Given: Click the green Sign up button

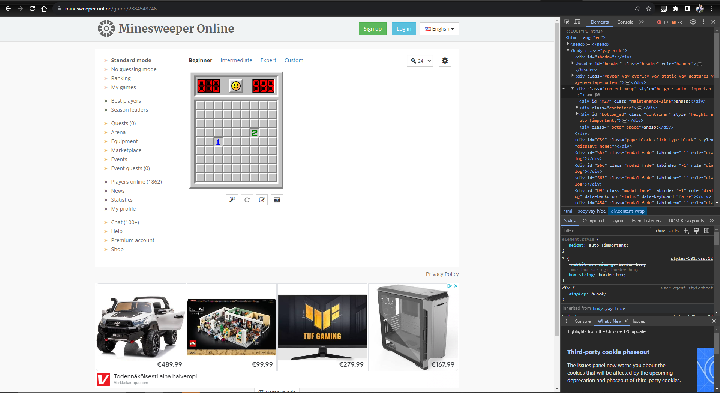Looking at the screenshot, I should click(372, 29).
